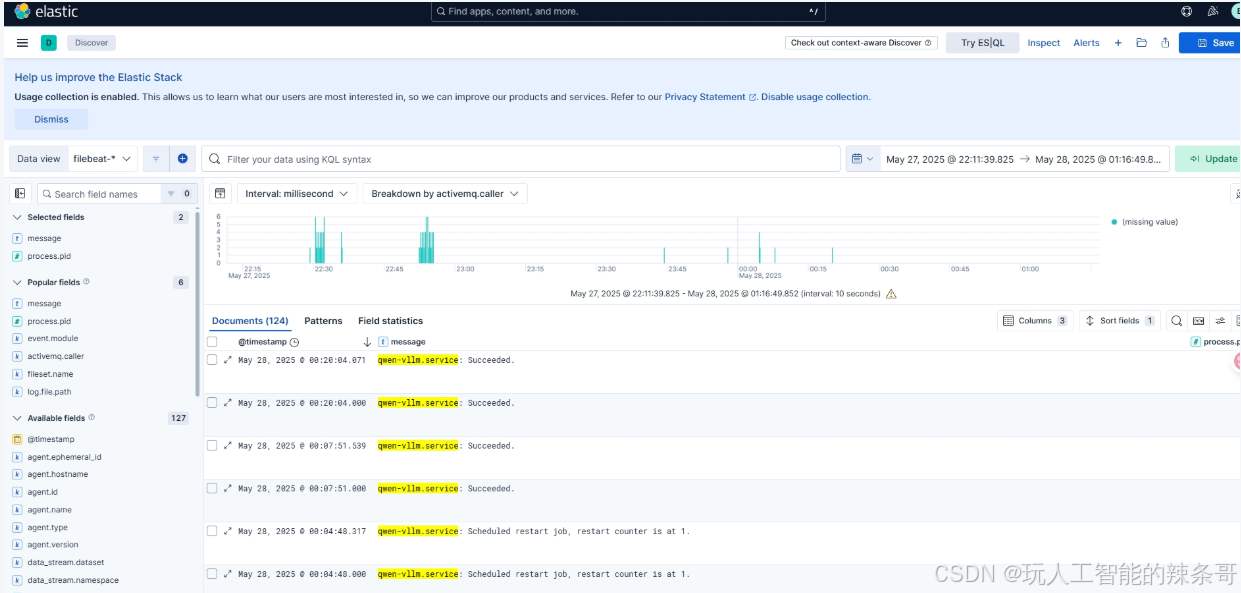
Task: Tick the select-all checkbox in the table header
Action: tap(212, 342)
